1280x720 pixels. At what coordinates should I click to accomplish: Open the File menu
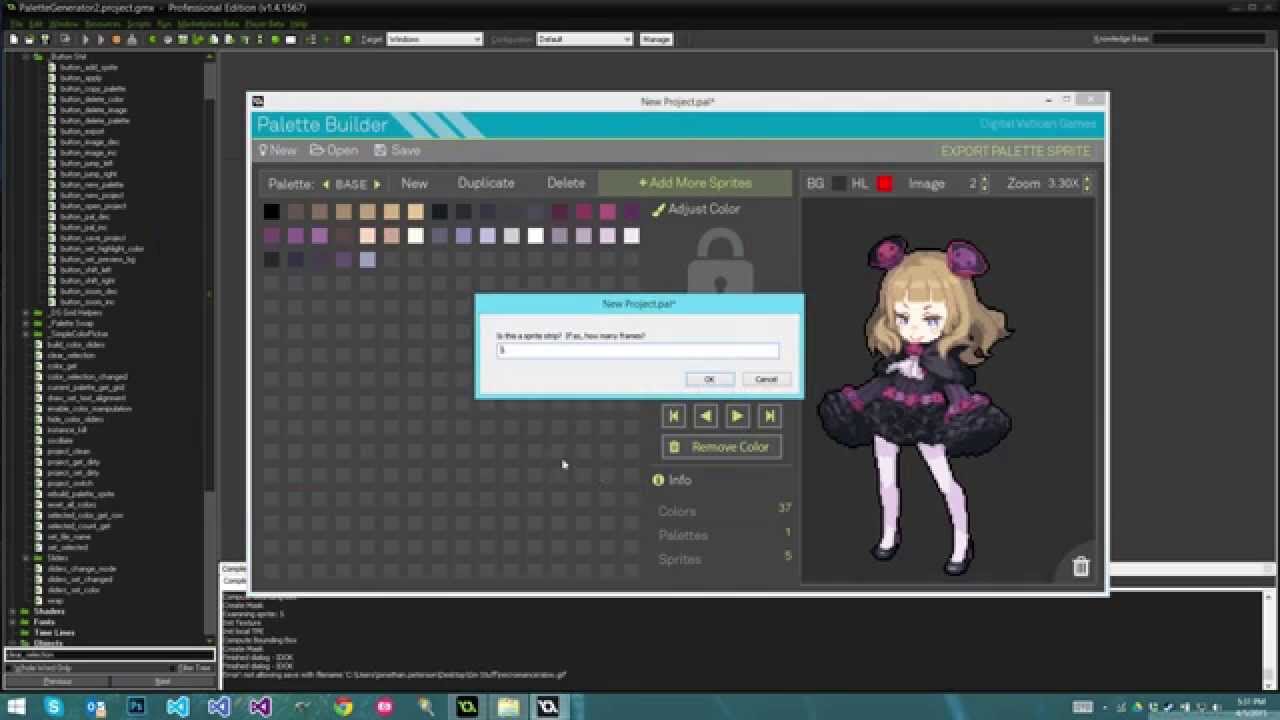(x=16, y=23)
